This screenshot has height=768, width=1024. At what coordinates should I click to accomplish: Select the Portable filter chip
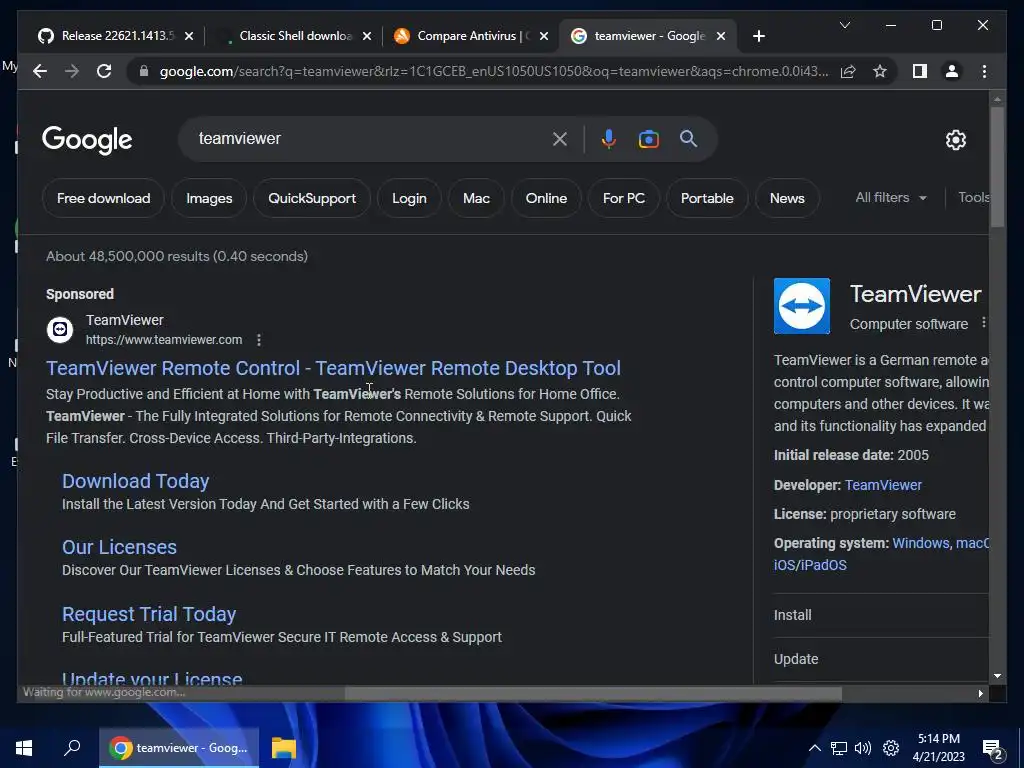(707, 199)
